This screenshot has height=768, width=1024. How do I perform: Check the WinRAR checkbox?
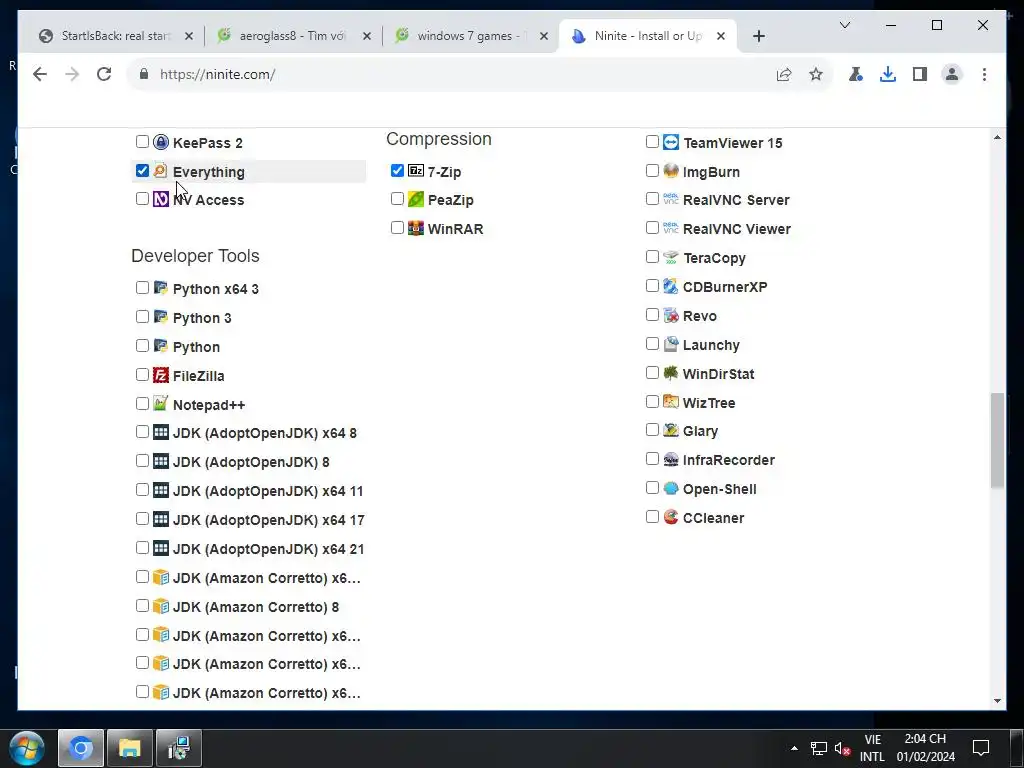pos(397,227)
